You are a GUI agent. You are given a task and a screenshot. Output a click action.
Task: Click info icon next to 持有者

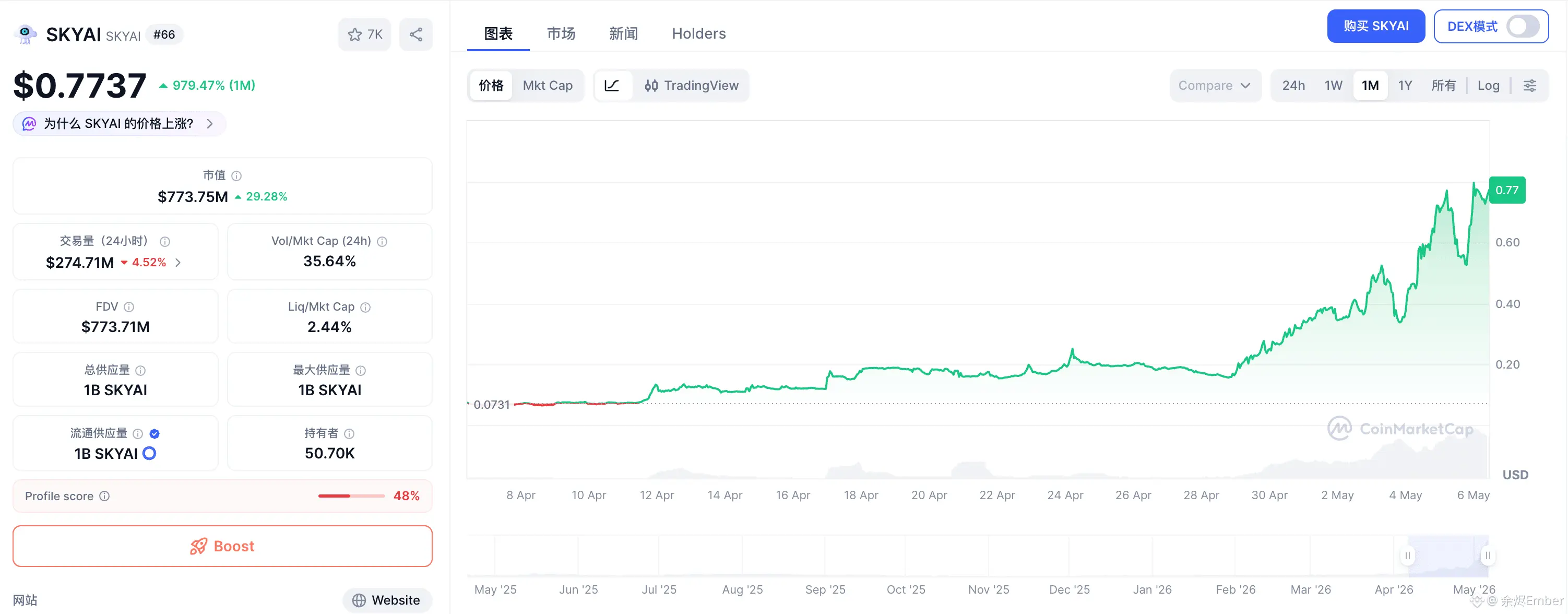[349, 434]
